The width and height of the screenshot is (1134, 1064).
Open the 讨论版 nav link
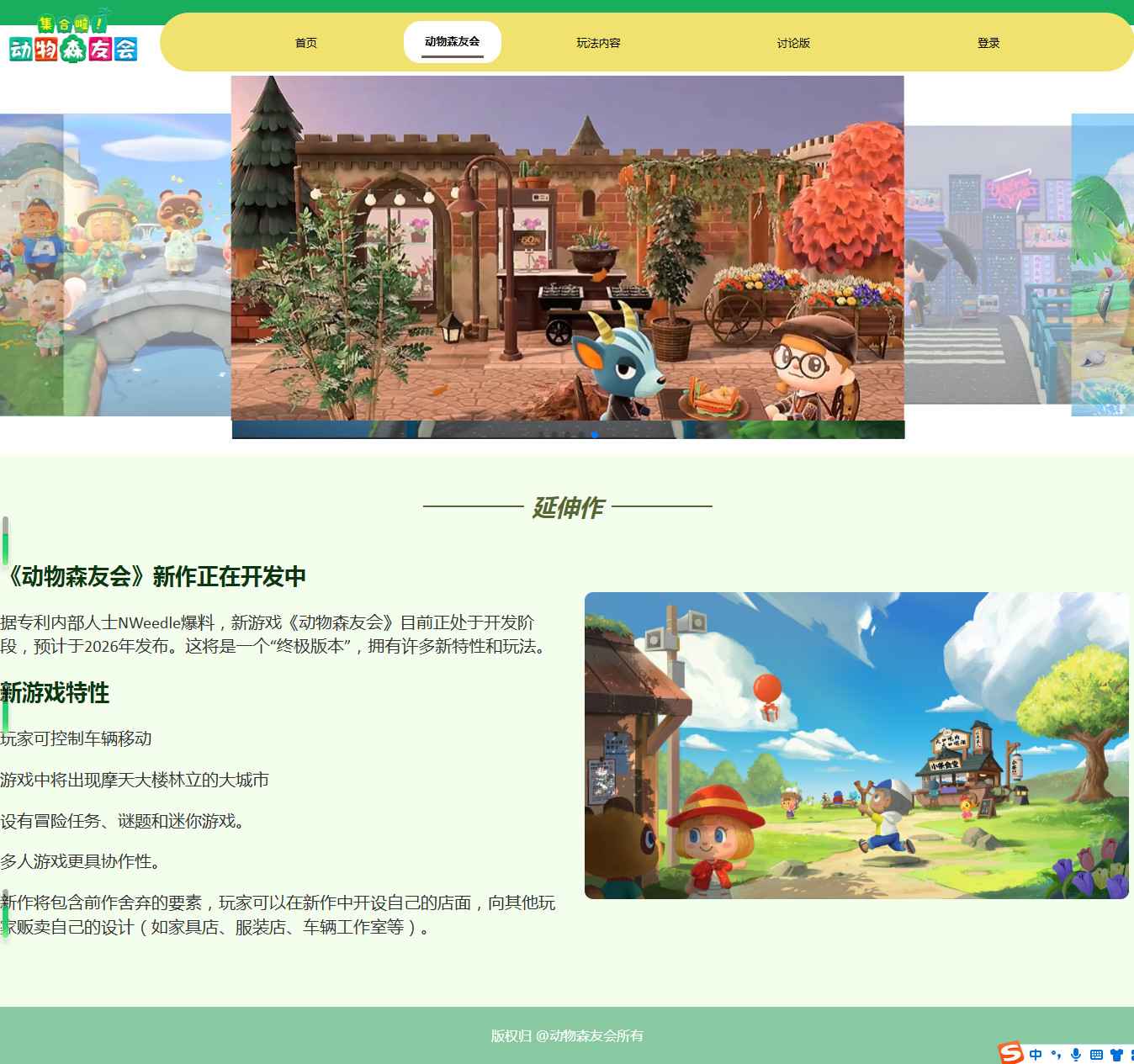click(793, 43)
